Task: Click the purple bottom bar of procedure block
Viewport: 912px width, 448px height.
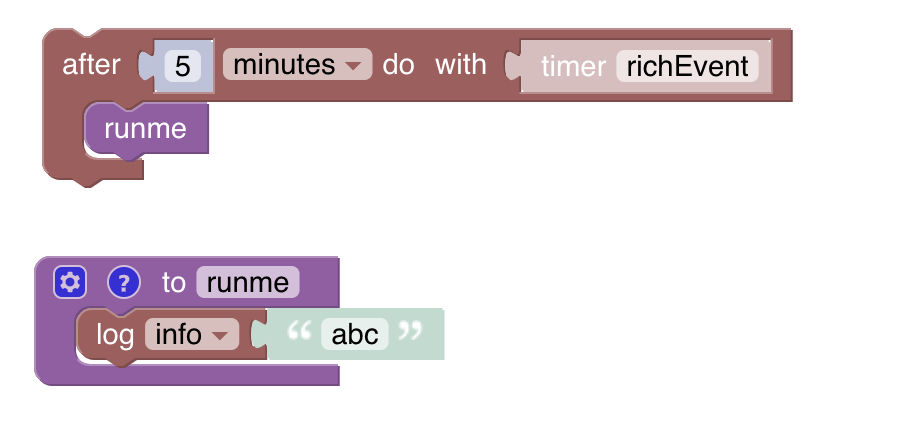Action: click(x=200, y=376)
